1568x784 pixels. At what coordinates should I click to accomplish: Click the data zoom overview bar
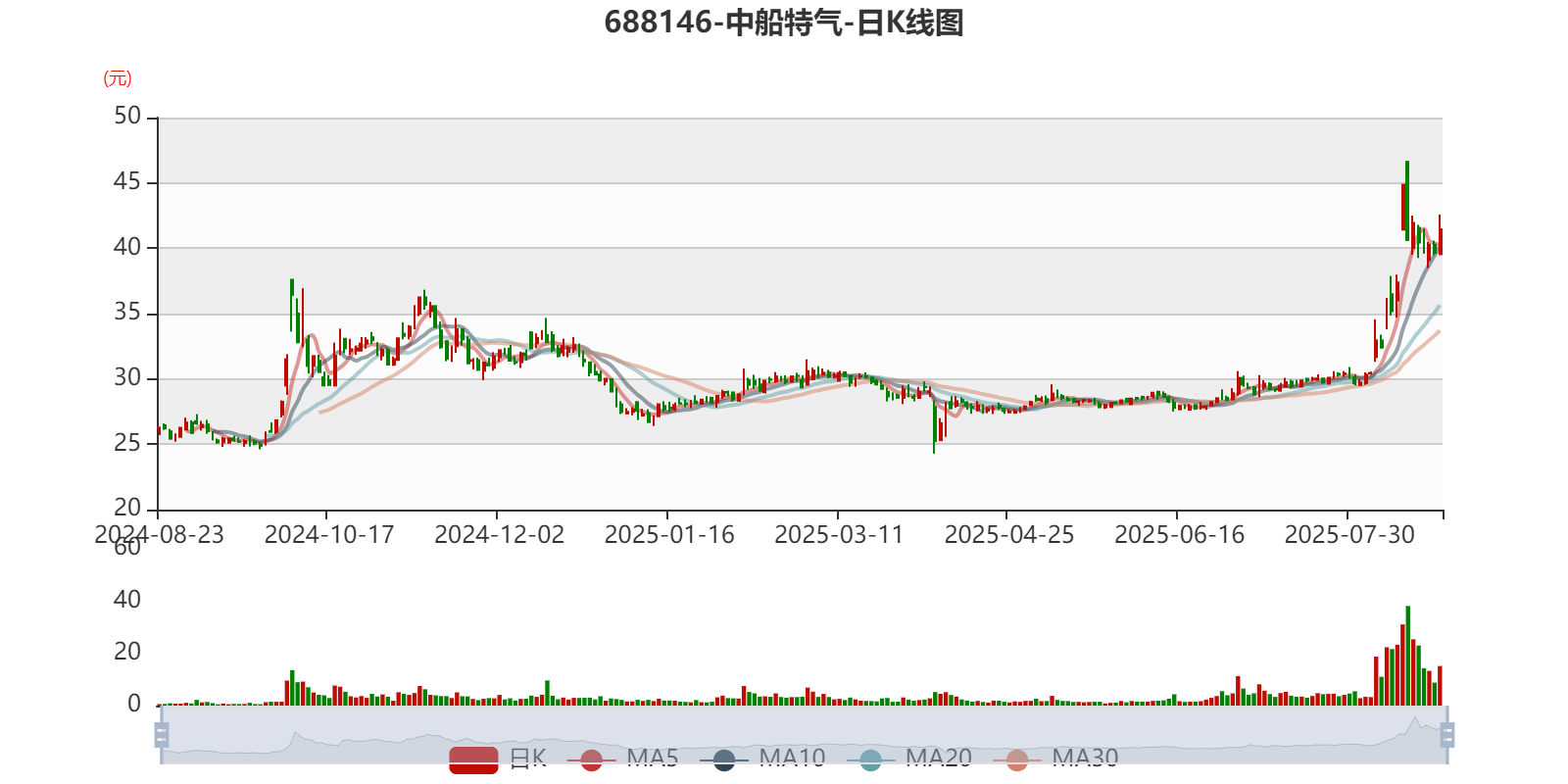point(805,734)
